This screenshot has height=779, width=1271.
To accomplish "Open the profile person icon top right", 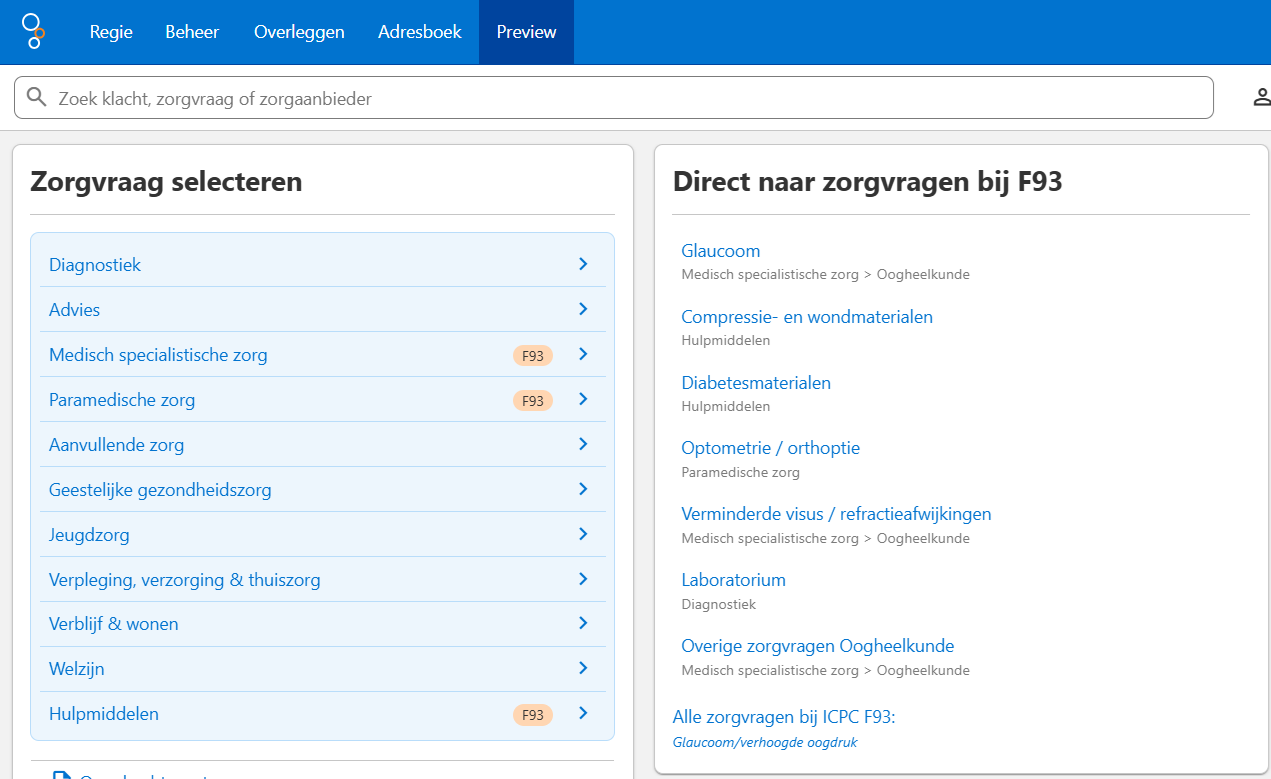I will click(1261, 97).
